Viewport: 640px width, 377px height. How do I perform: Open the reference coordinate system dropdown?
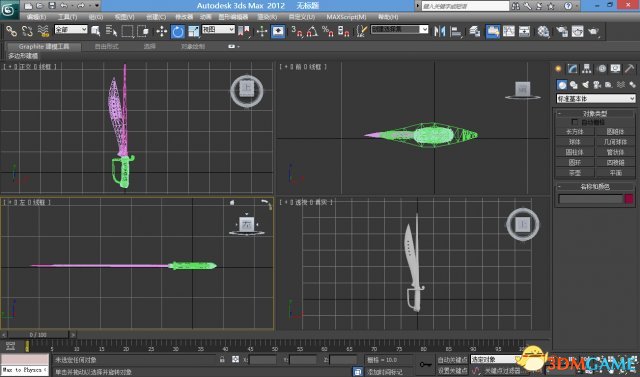218,29
